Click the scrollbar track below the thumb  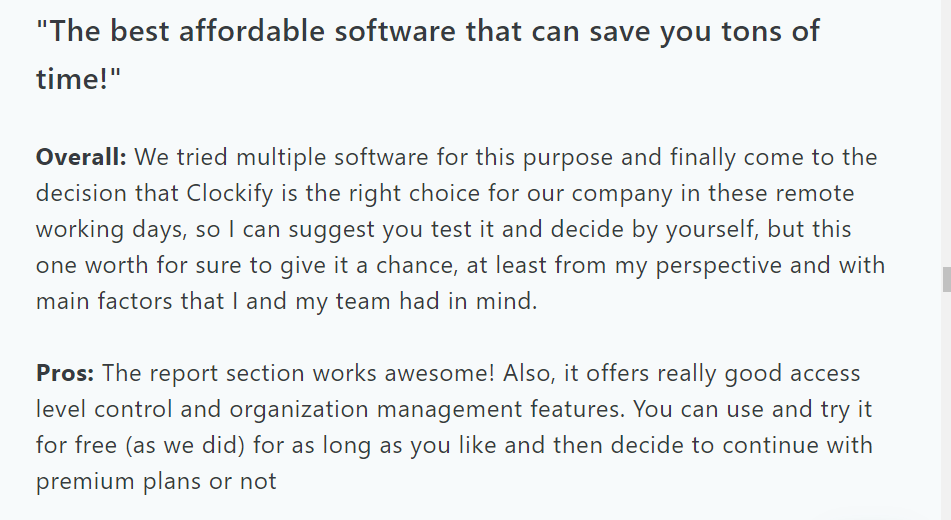[946, 407]
